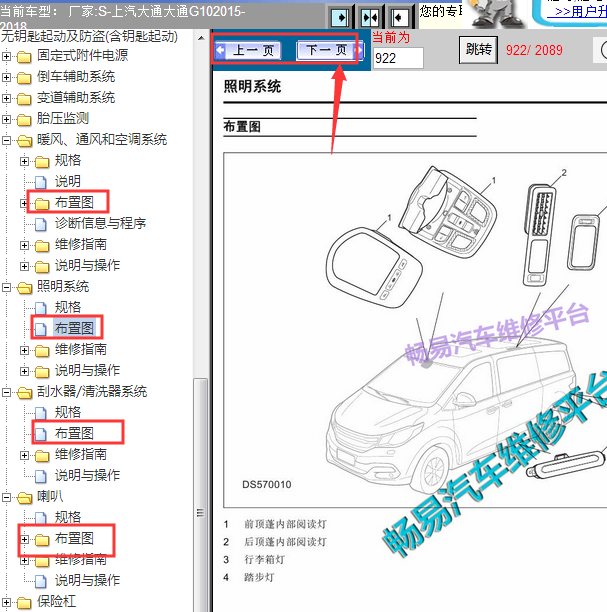Select the 照明系统 folder label

pos(63,286)
